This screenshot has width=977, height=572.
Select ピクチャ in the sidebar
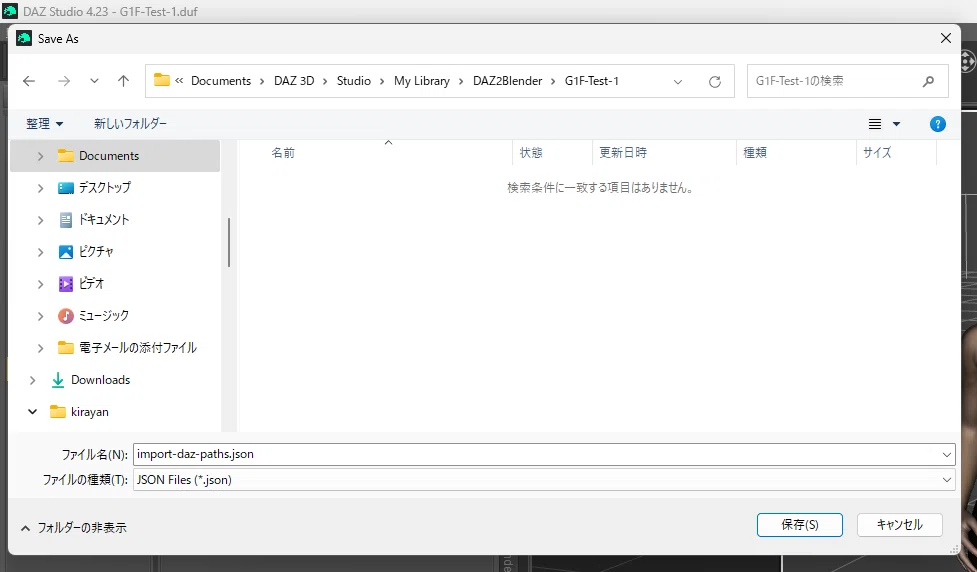point(96,251)
